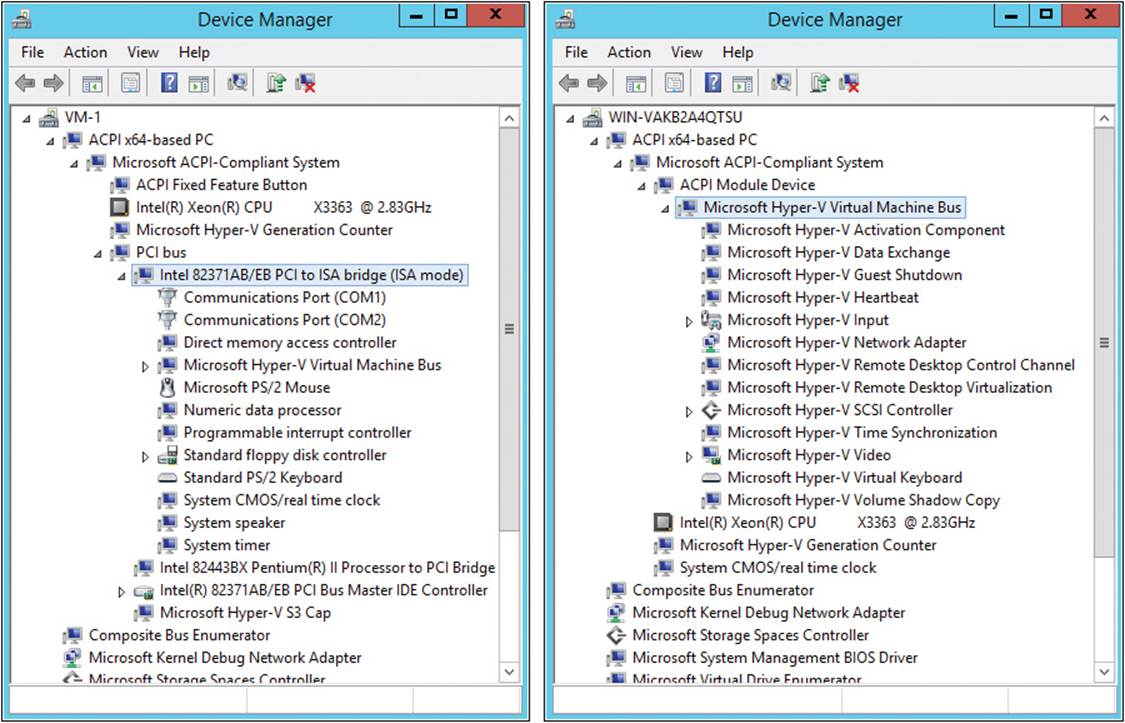Viewport: 1125px width, 723px height.
Task: Click Properties icon in left window toolbar
Action: pyautogui.click(x=130, y=83)
